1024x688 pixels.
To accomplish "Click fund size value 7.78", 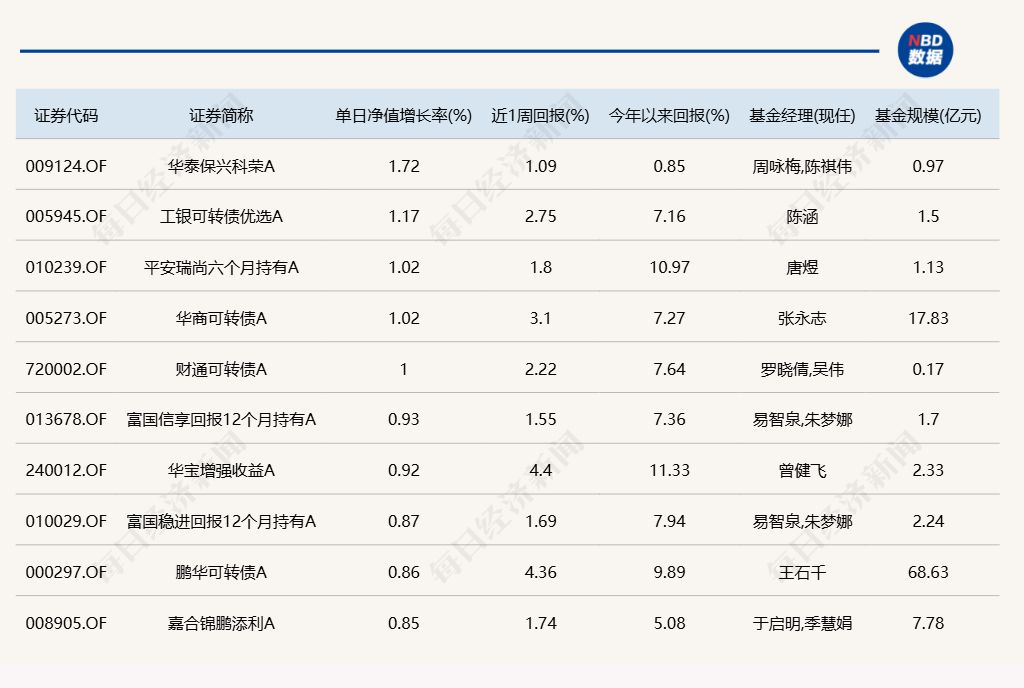I will click(928, 623).
